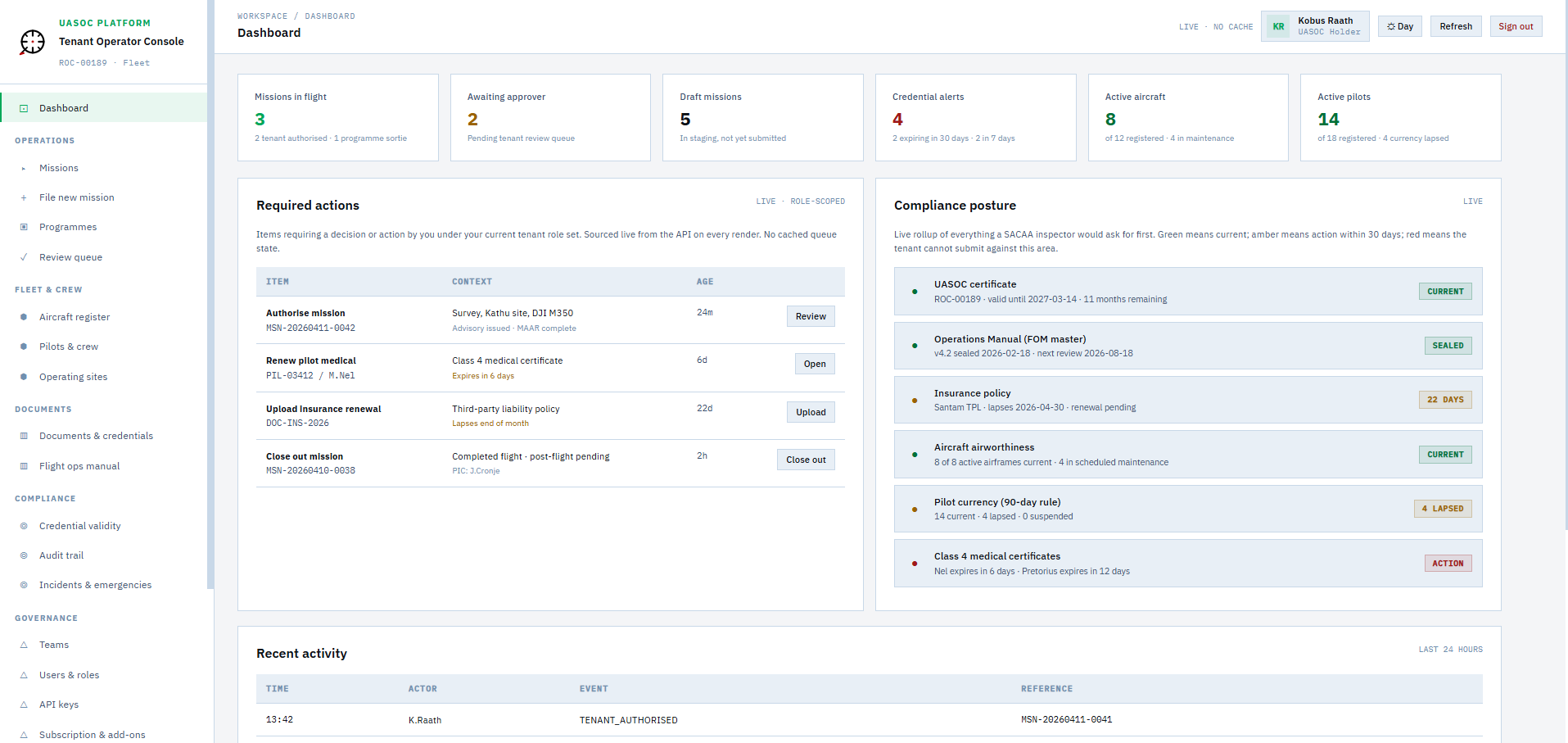Viewport: 1568px width, 743px height.
Task: Select the Aircraft register icon
Action: [25, 317]
